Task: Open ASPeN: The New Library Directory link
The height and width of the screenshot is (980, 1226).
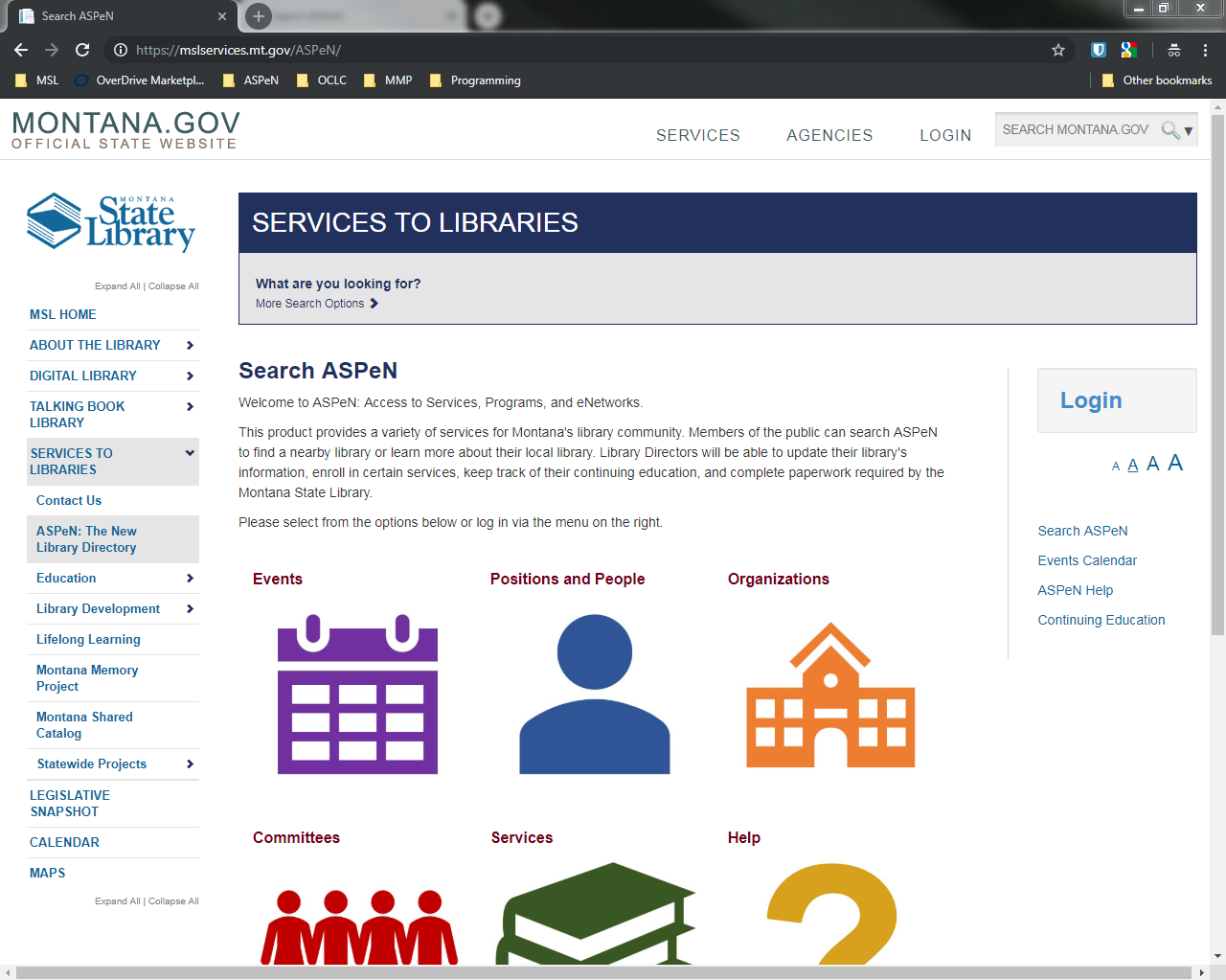Action: click(86, 539)
